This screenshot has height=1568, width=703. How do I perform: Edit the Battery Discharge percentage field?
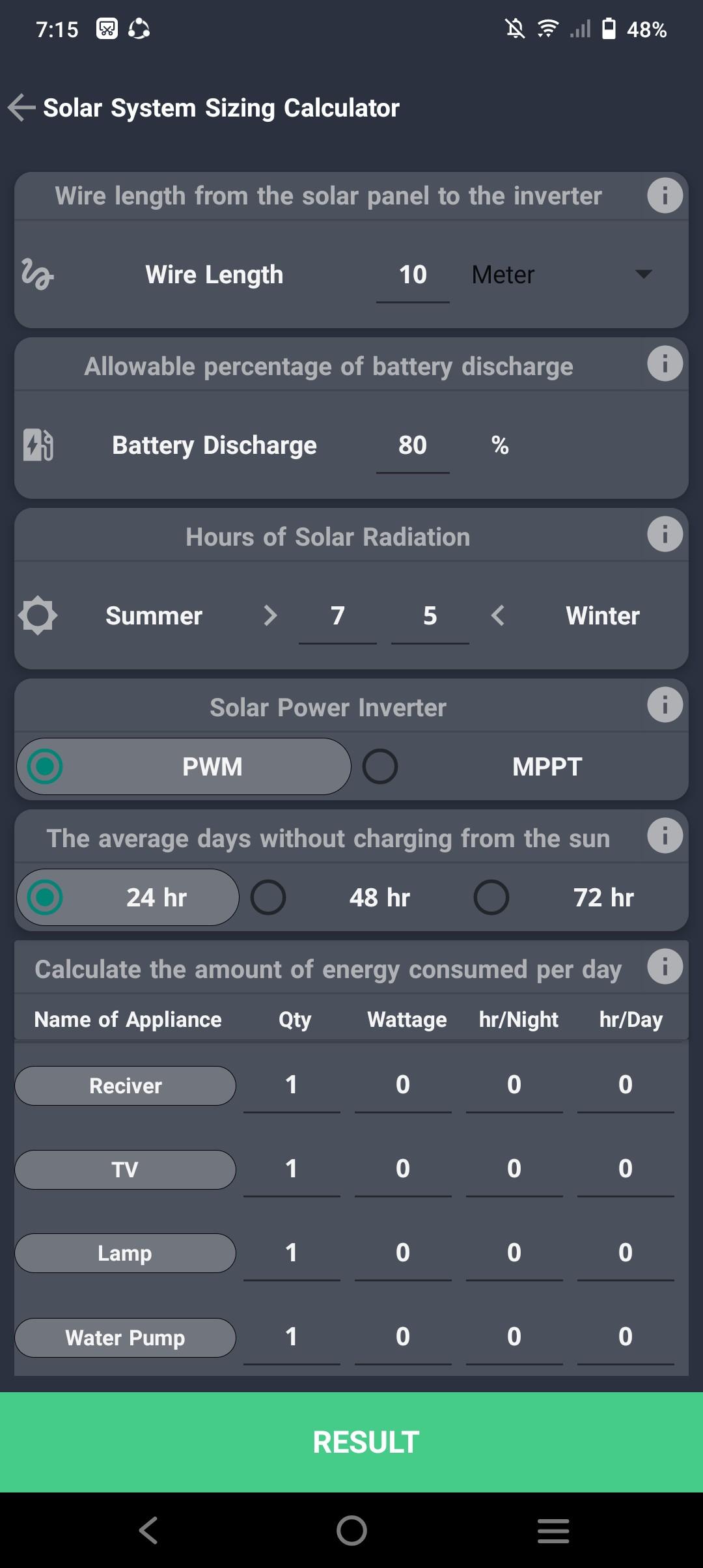[x=413, y=446]
